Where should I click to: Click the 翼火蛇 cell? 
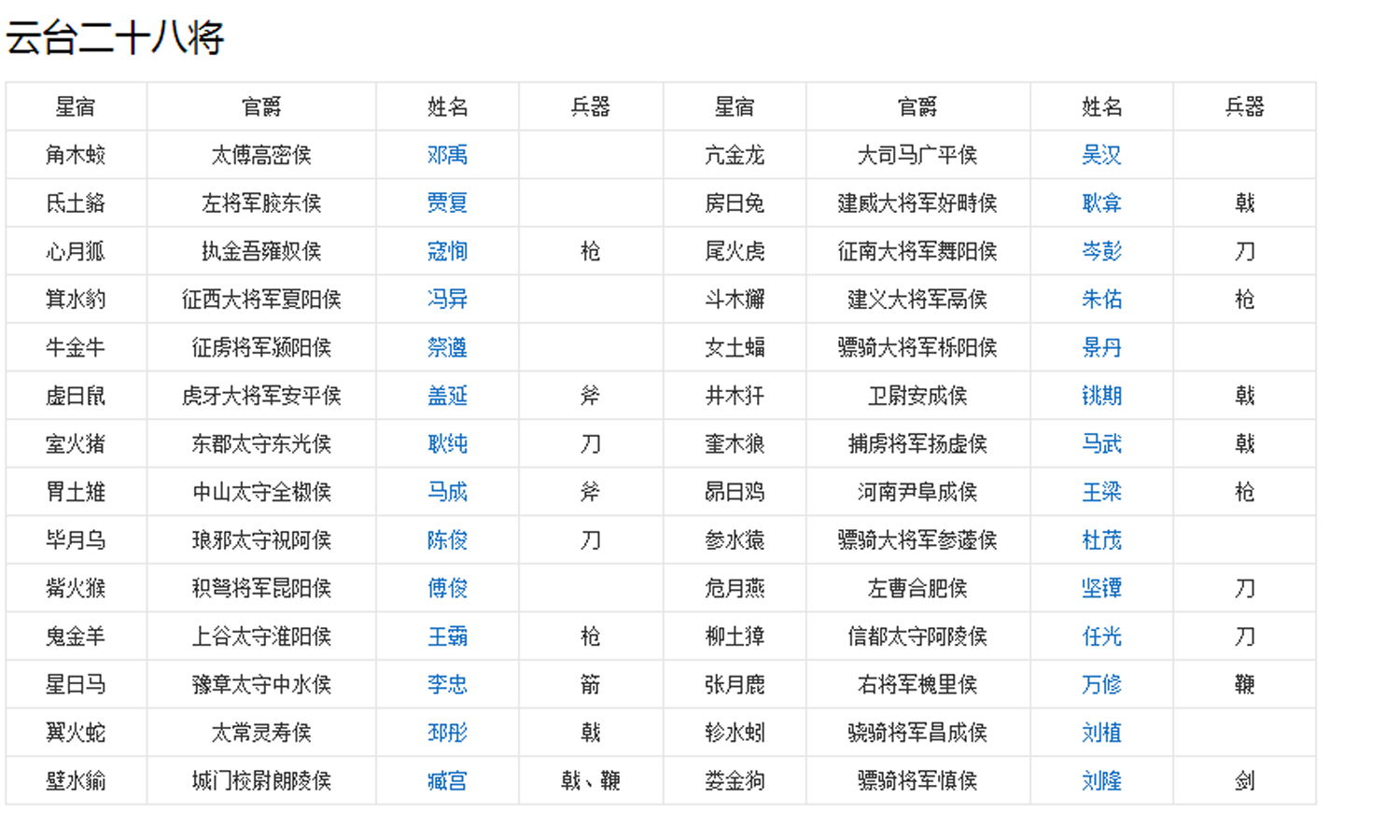coord(76,733)
